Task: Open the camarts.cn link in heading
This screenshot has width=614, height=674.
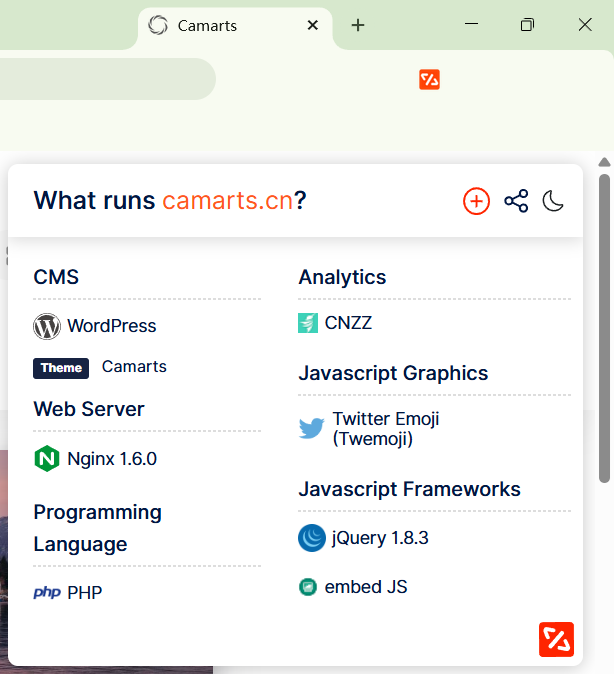Action: click(x=228, y=201)
